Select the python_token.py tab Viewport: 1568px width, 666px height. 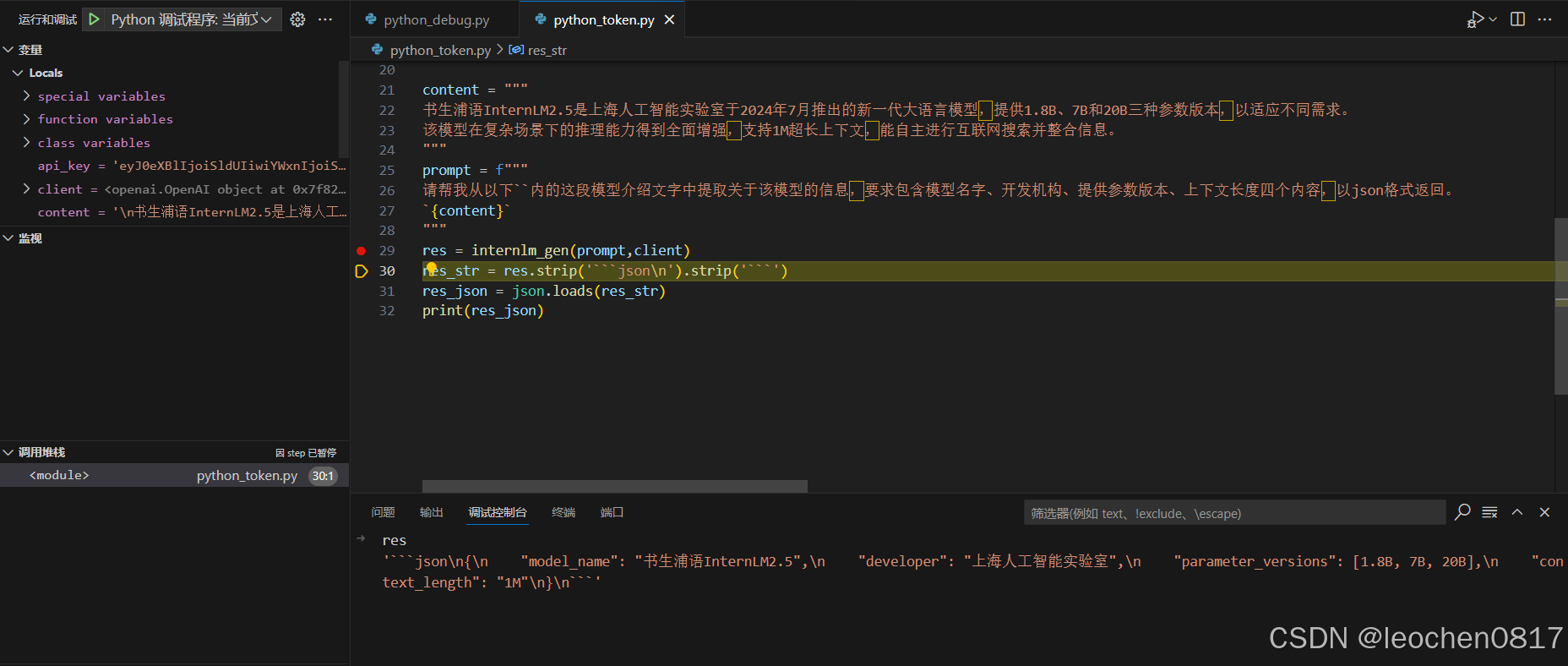(x=602, y=19)
